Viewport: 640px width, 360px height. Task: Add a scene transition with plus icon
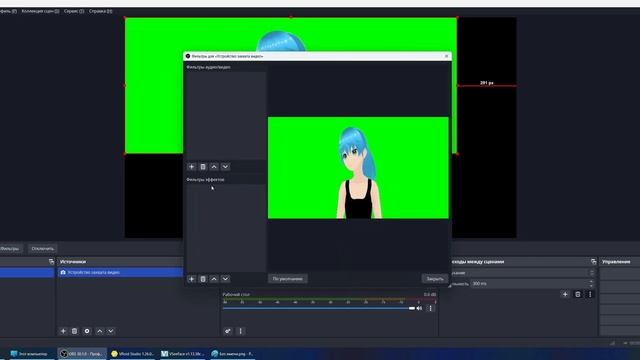tap(565, 294)
